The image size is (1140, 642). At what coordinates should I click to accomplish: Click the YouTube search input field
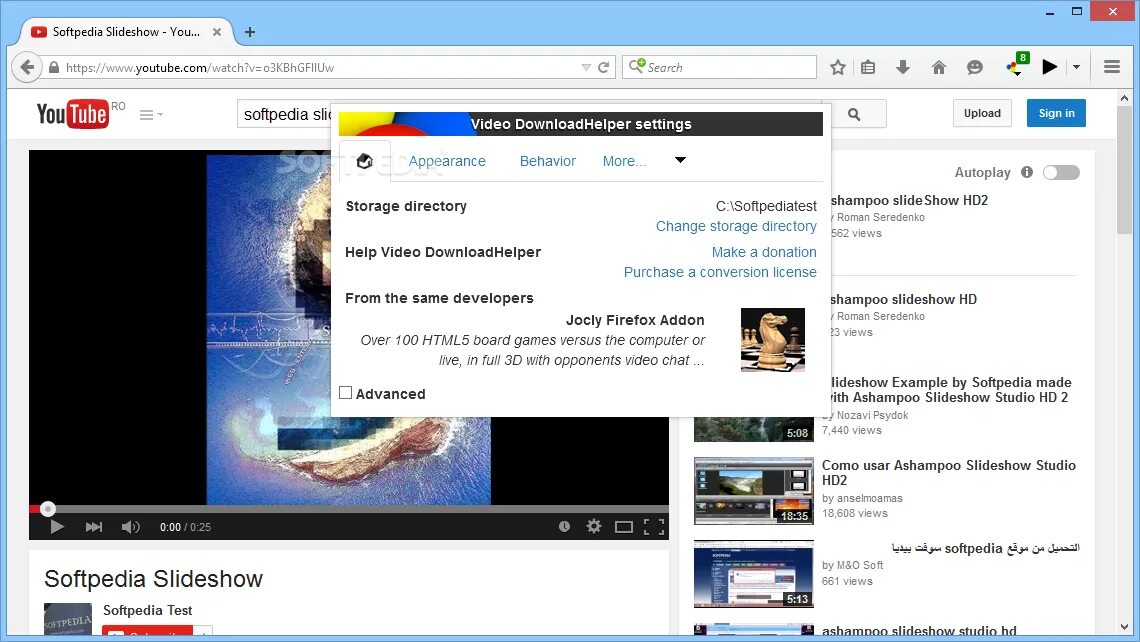(284, 114)
